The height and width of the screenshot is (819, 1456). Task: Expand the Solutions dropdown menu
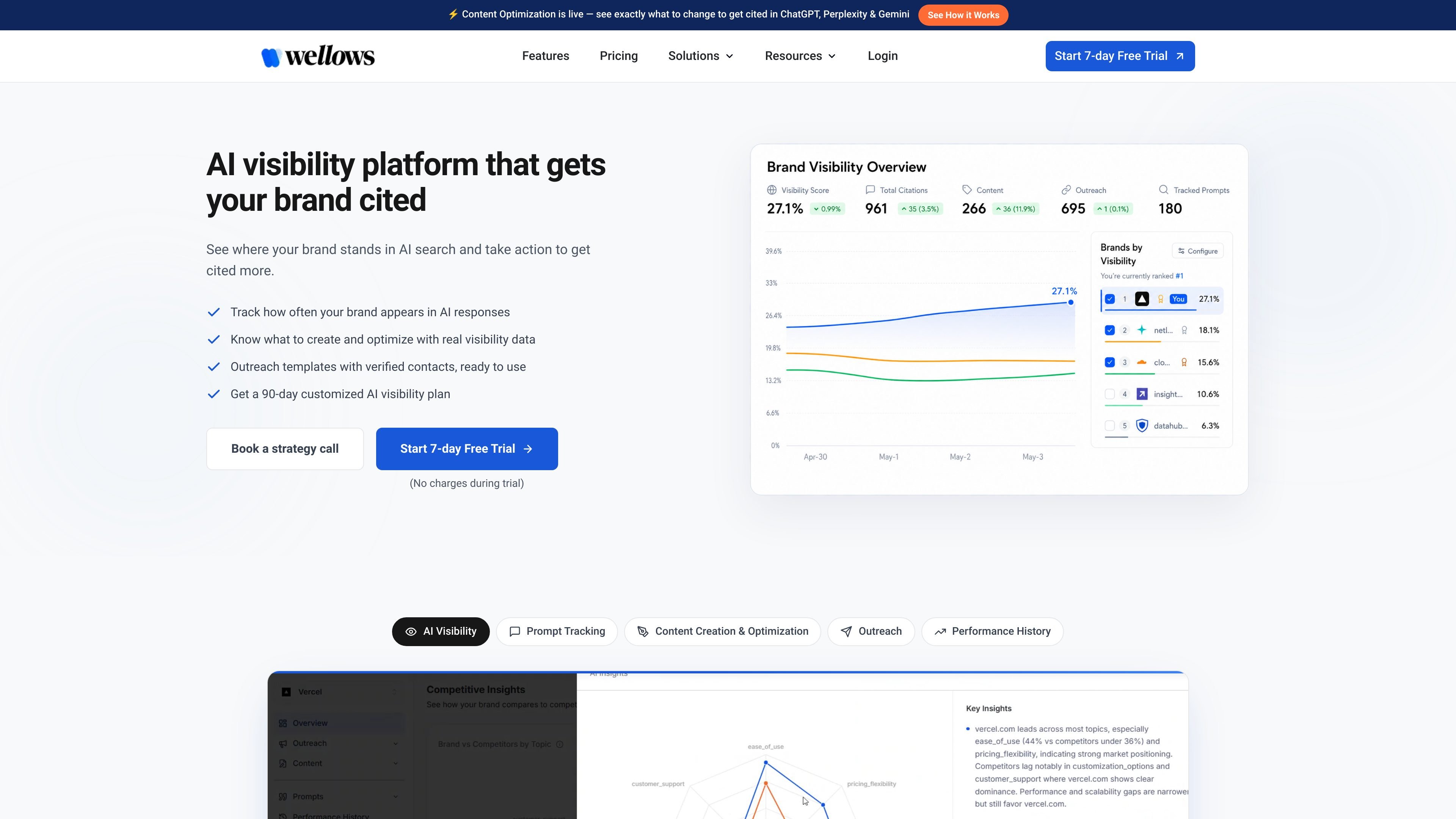click(701, 56)
